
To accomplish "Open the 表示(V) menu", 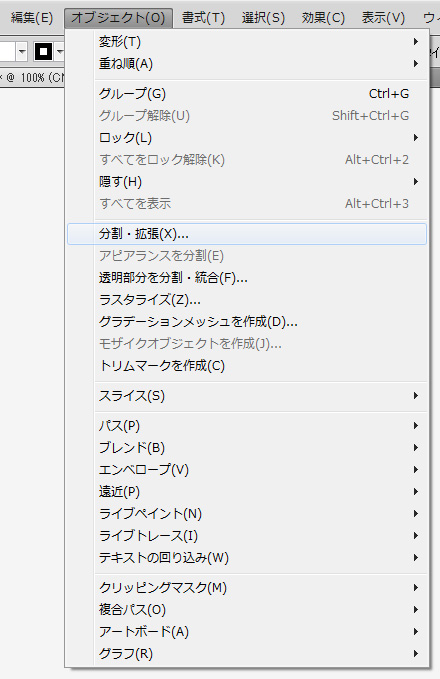I will 383,18.
